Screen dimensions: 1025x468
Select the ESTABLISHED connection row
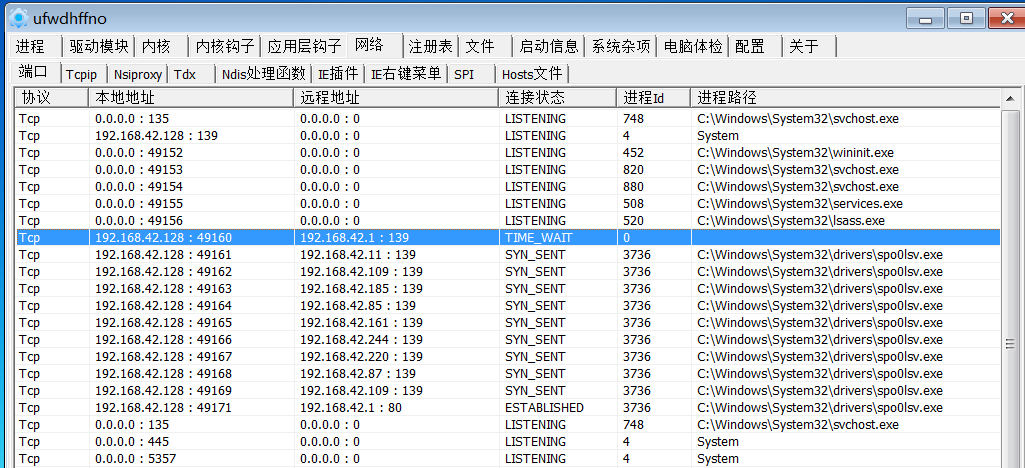click(508, 408)
